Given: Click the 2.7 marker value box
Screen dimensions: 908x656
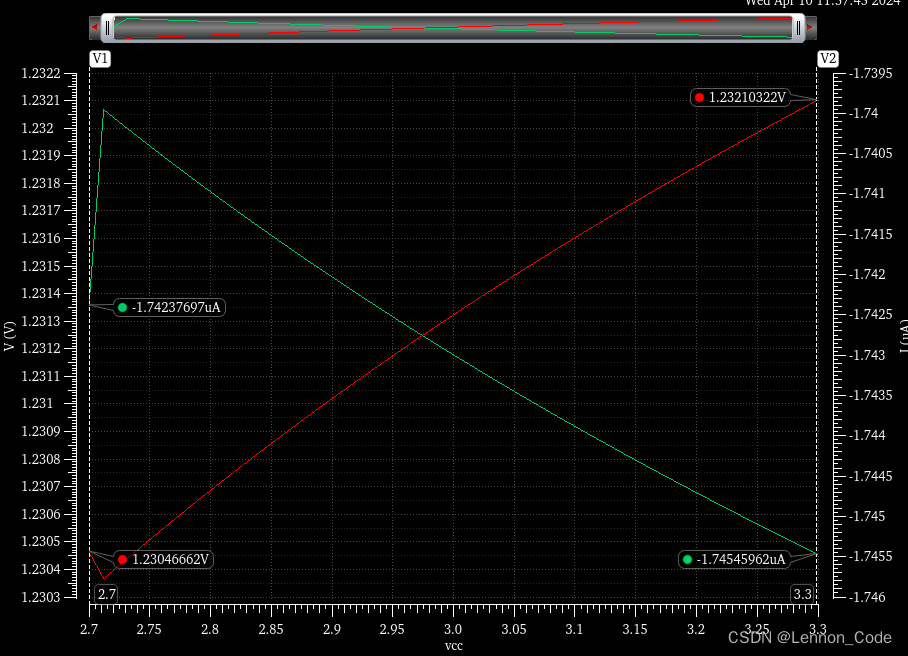Looking at the screenshot, I should point(107,594).
